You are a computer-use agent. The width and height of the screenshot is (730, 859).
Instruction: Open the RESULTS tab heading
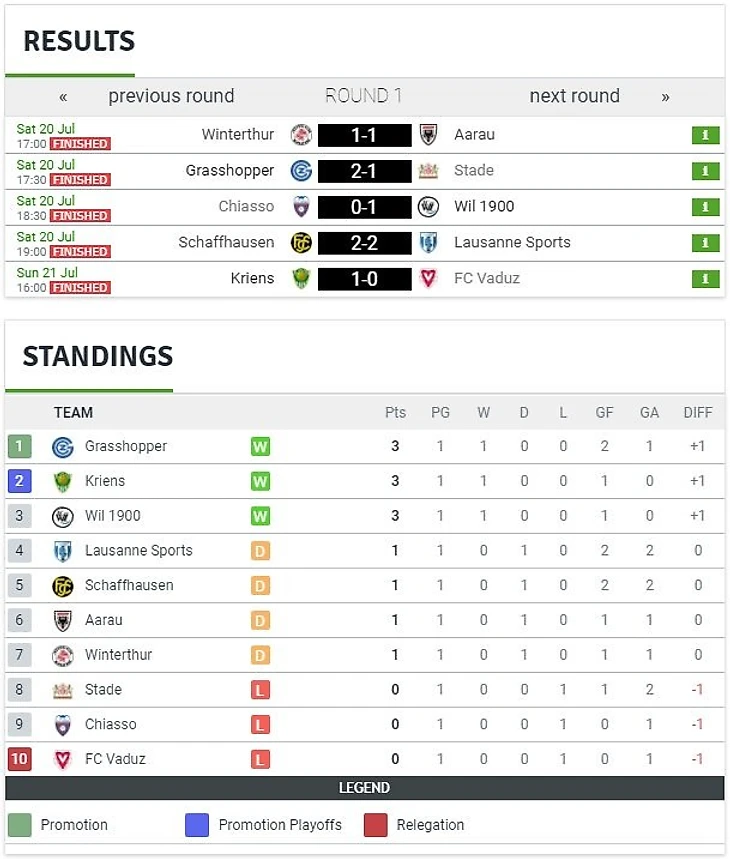(x=79, y=41)
